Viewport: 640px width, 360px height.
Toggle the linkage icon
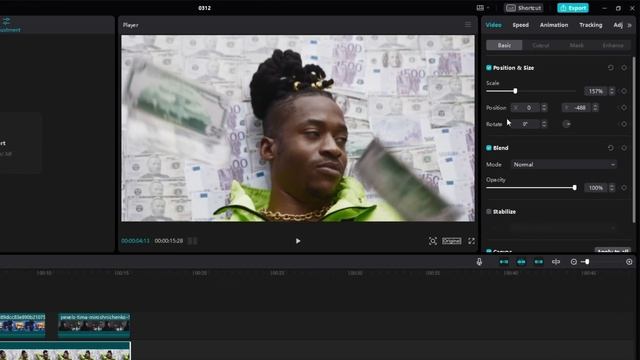click(x=539, y=262)
